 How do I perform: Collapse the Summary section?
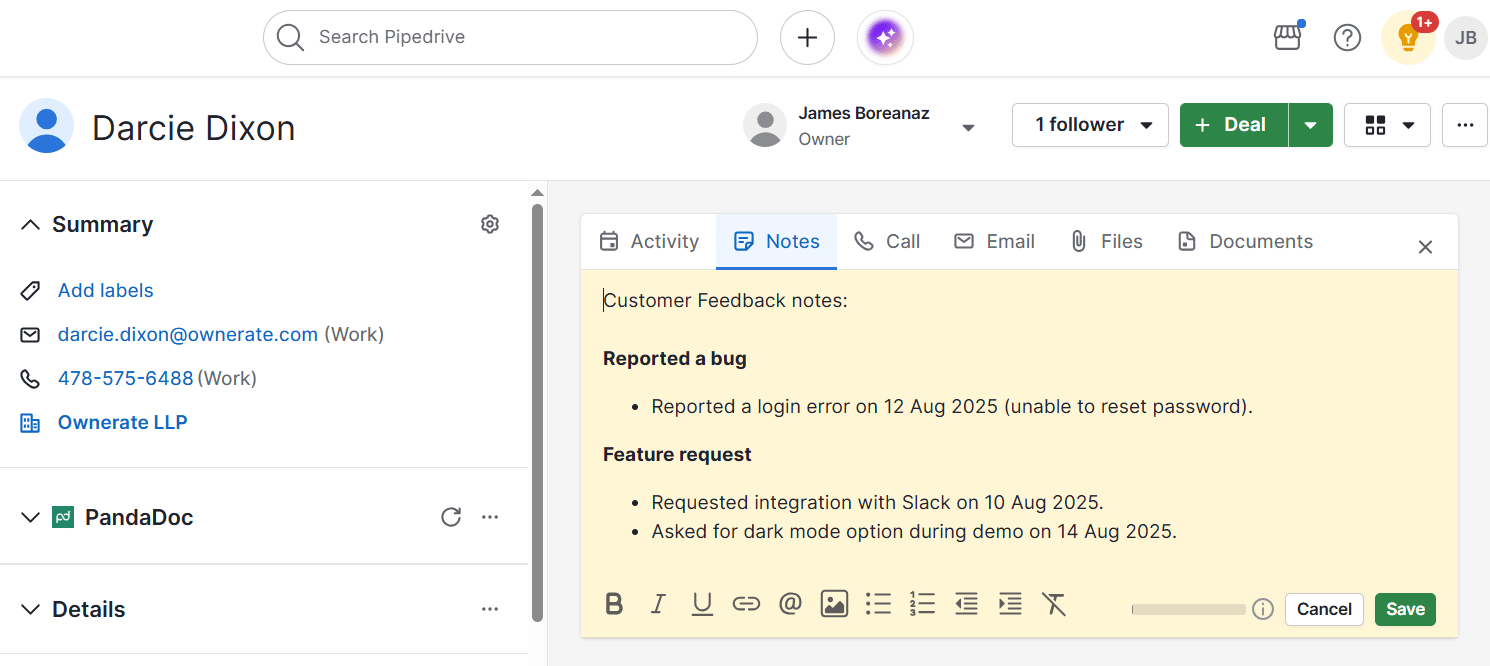pyautogui.click(x=30, y=224)
